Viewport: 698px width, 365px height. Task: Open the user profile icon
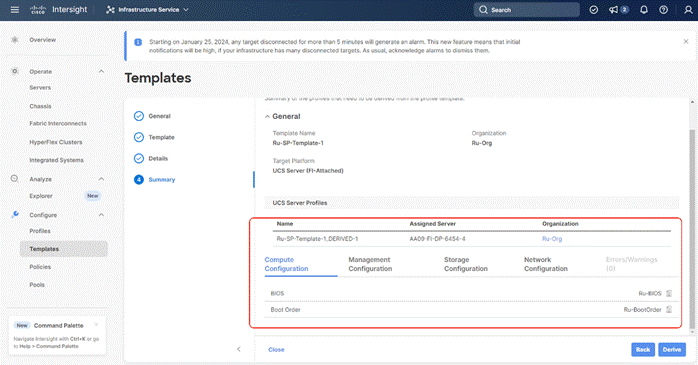click(x=688, y=10)
